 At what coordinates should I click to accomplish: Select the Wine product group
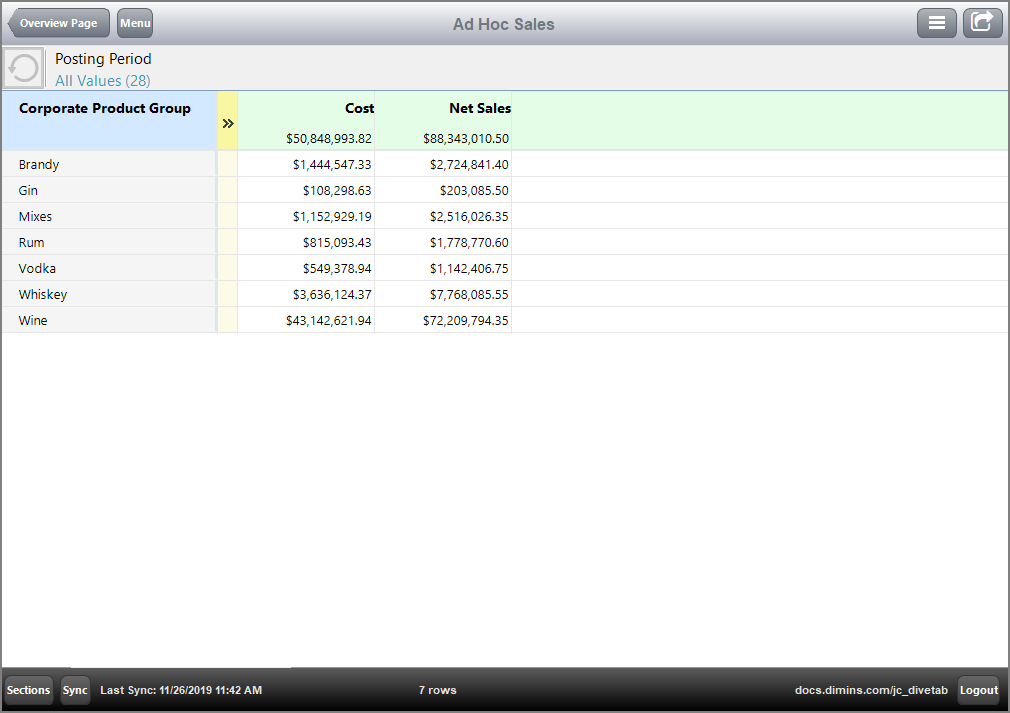(33, 321)
